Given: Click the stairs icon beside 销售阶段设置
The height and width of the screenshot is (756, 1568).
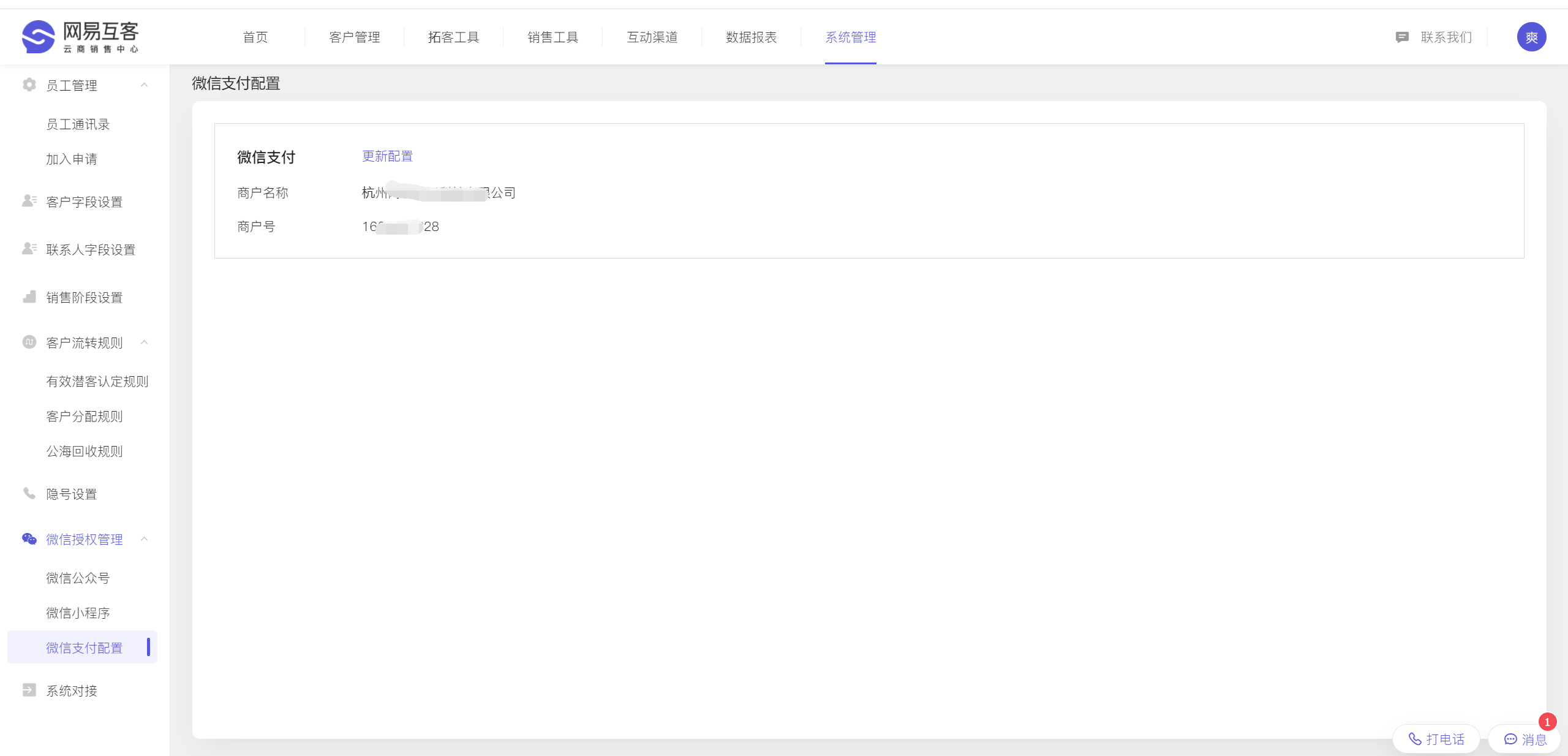Looking at the screenshot, I should pyautogui.click(x=29, y=297).
